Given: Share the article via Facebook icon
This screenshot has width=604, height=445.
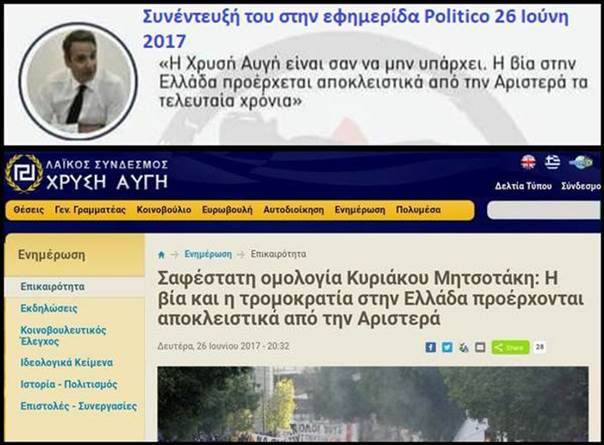Looking at the screenshot, I should point(431,347).
